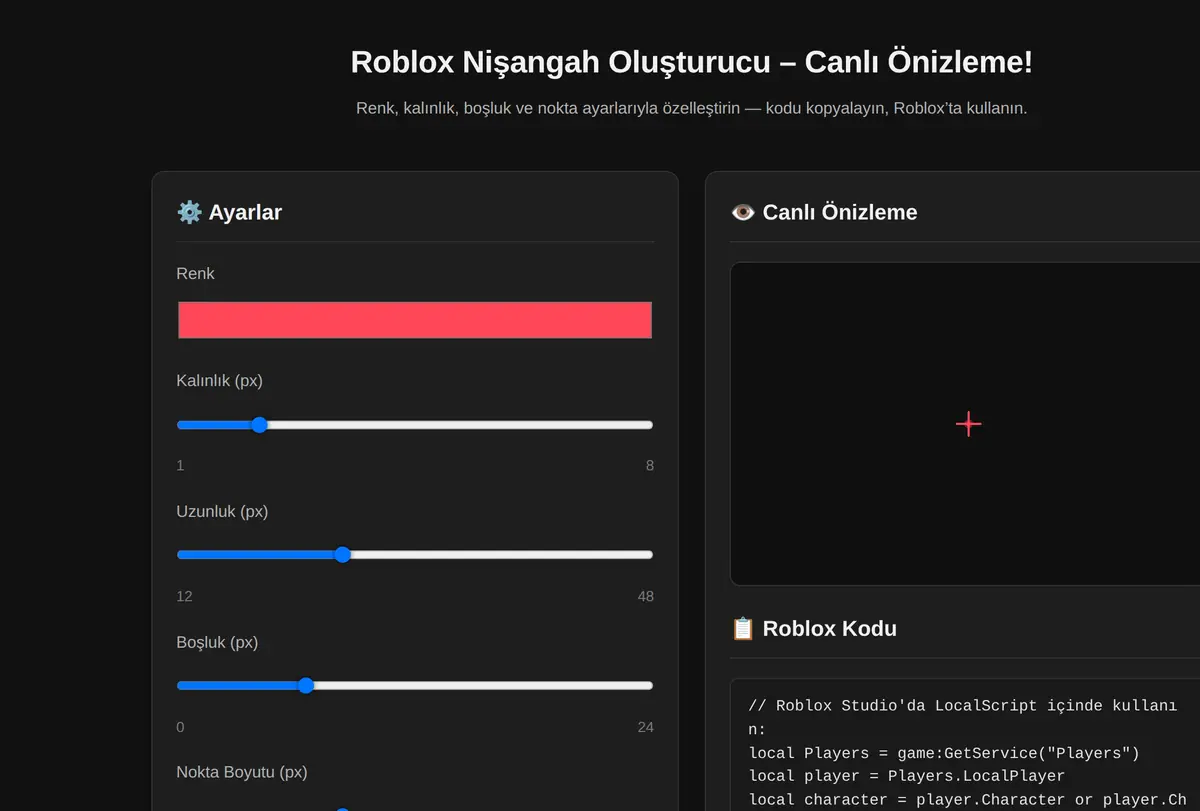This screenshot has height=811, width=1200.
Task: Click the red crosshair in the preview
Action: [x=968, y=424]
